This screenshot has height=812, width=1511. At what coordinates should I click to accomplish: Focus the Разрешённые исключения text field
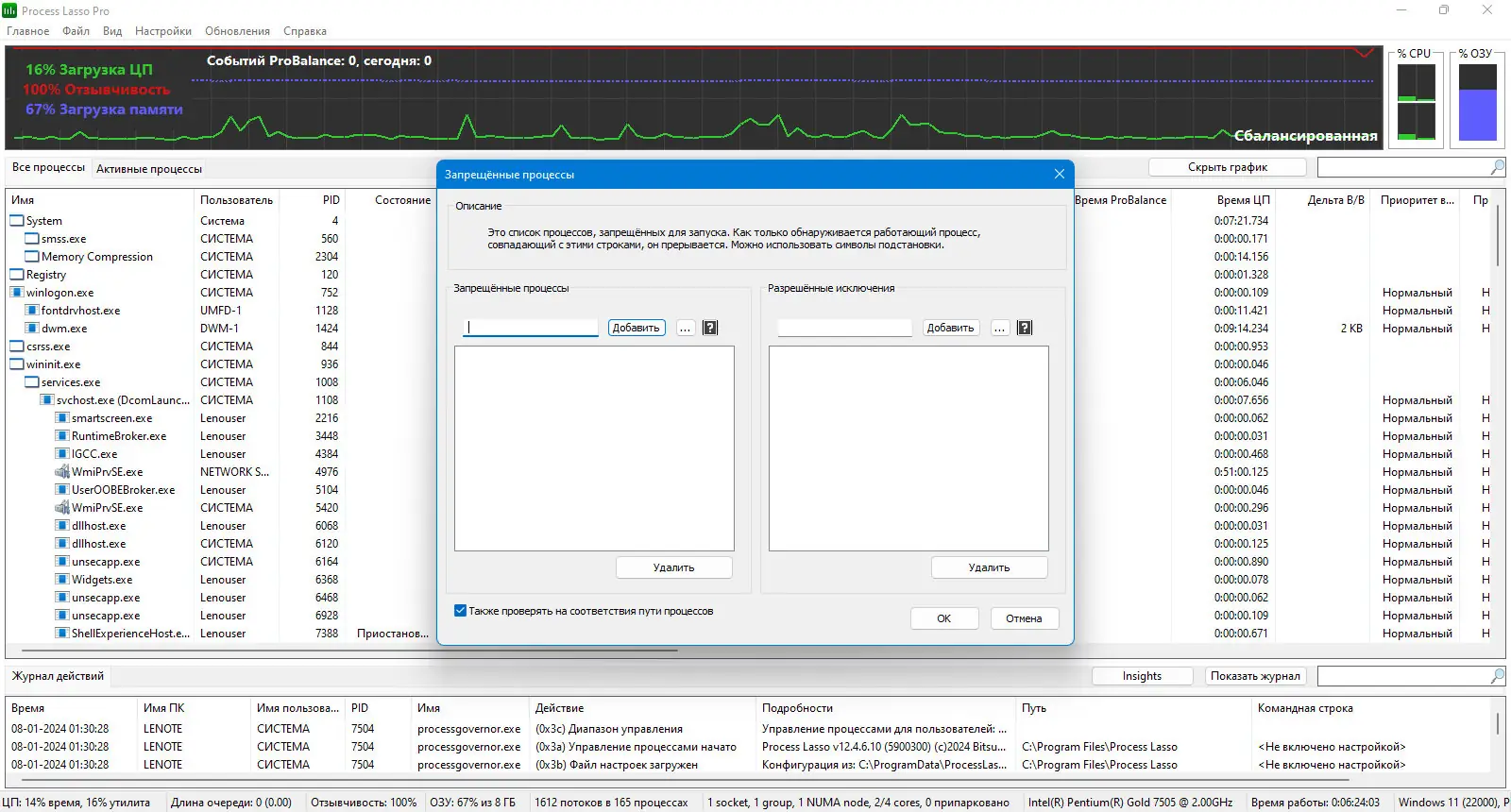845,328
